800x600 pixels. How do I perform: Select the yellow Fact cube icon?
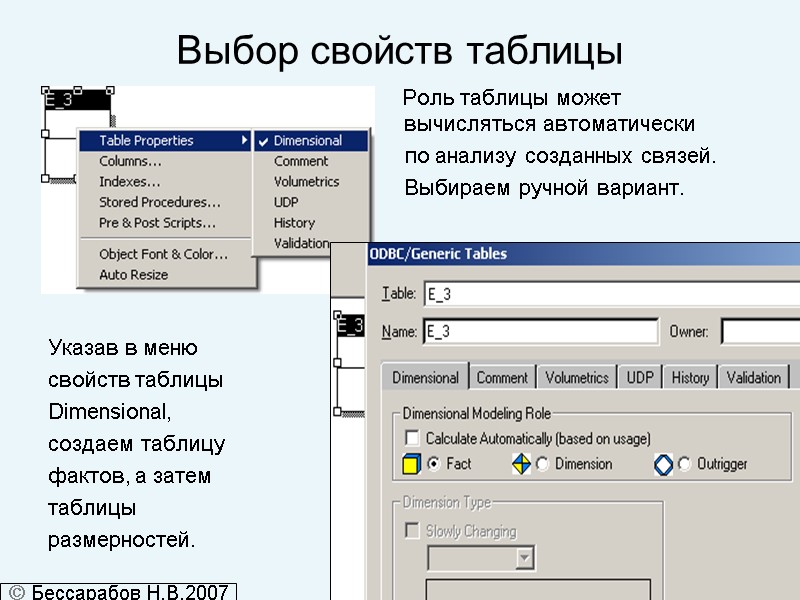point(410,464)
